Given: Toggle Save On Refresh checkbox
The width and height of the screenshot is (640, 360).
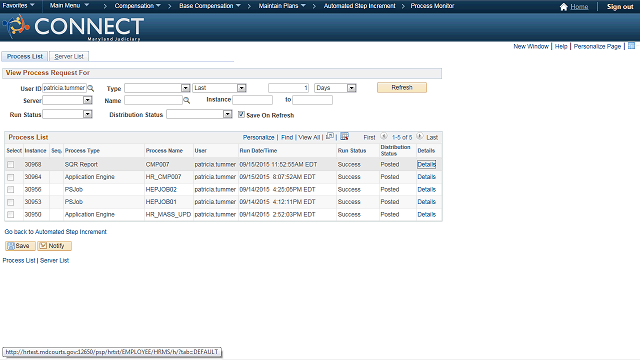Looking at the screenshot, I should click(241, 115).
